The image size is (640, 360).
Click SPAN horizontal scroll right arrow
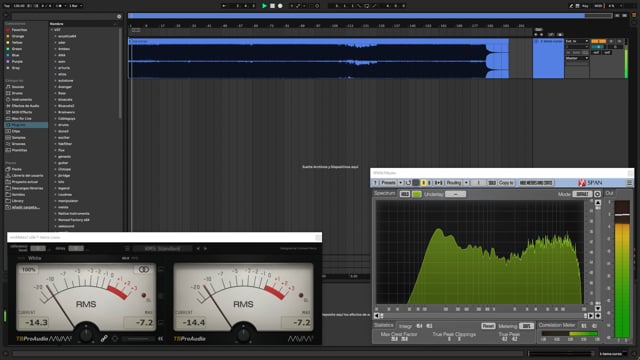[591, 316]
